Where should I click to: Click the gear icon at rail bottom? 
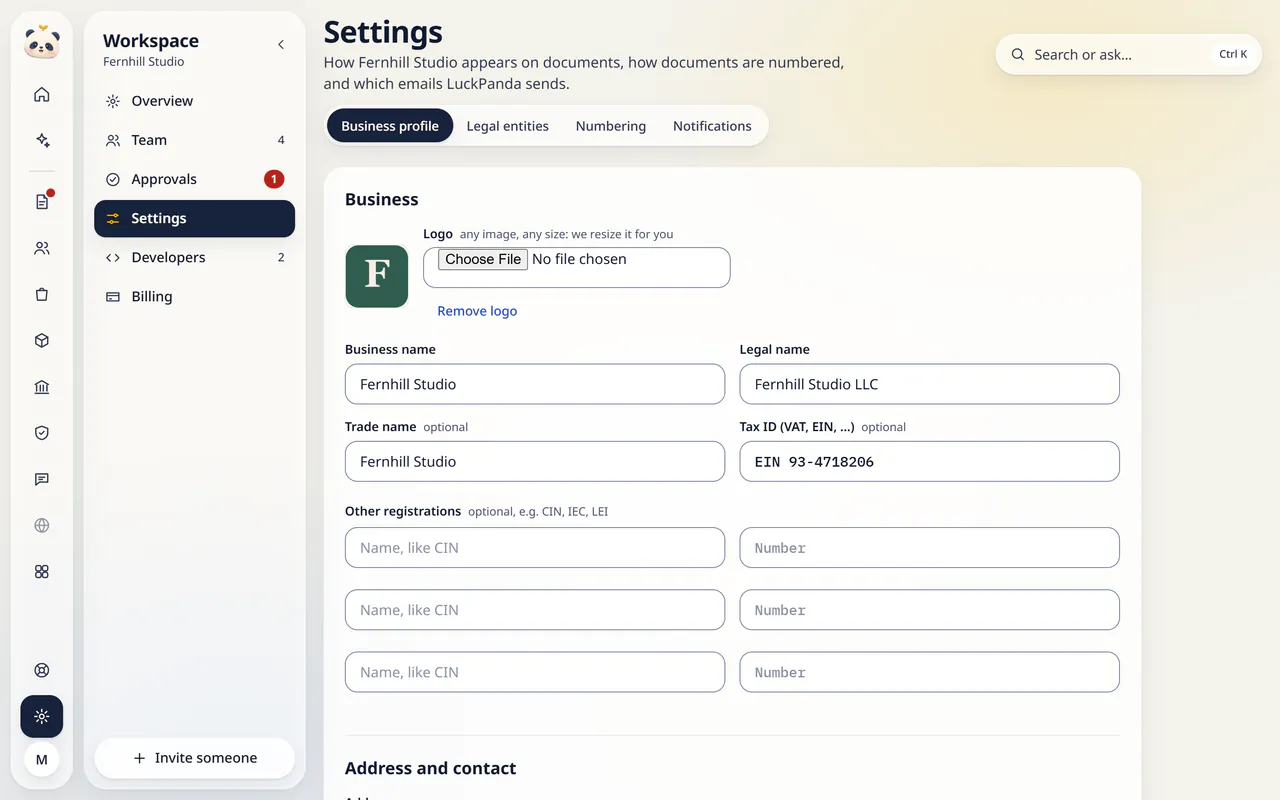tap(42, 717)
